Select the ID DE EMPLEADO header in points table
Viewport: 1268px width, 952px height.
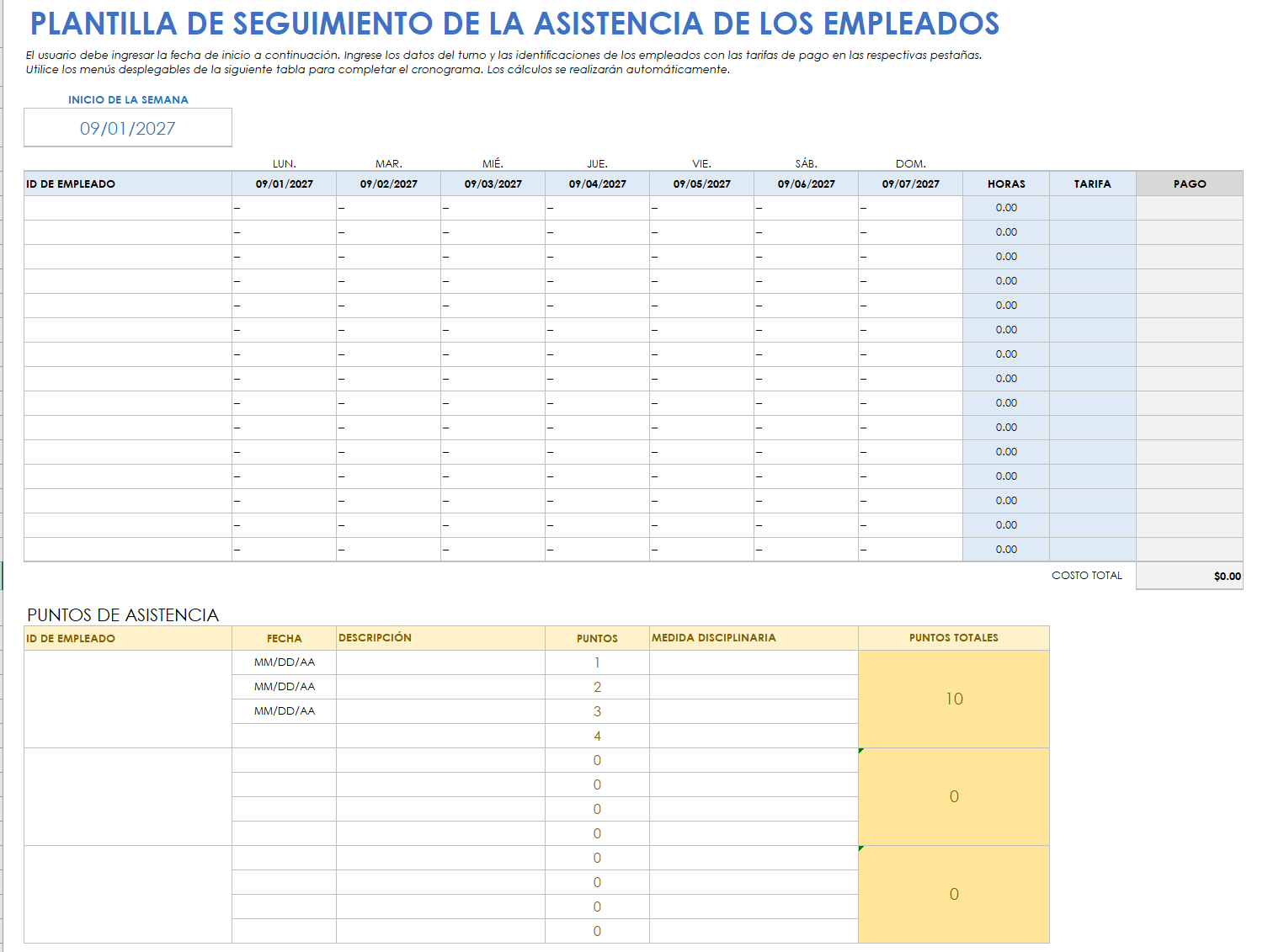[x=128, y=638]
